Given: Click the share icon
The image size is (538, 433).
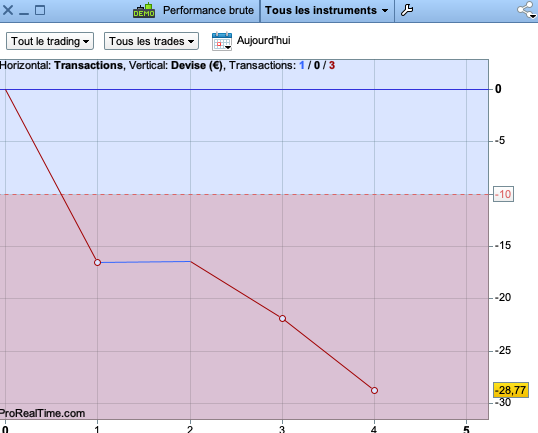Looking at the screenshot, I should pos(527,10).
